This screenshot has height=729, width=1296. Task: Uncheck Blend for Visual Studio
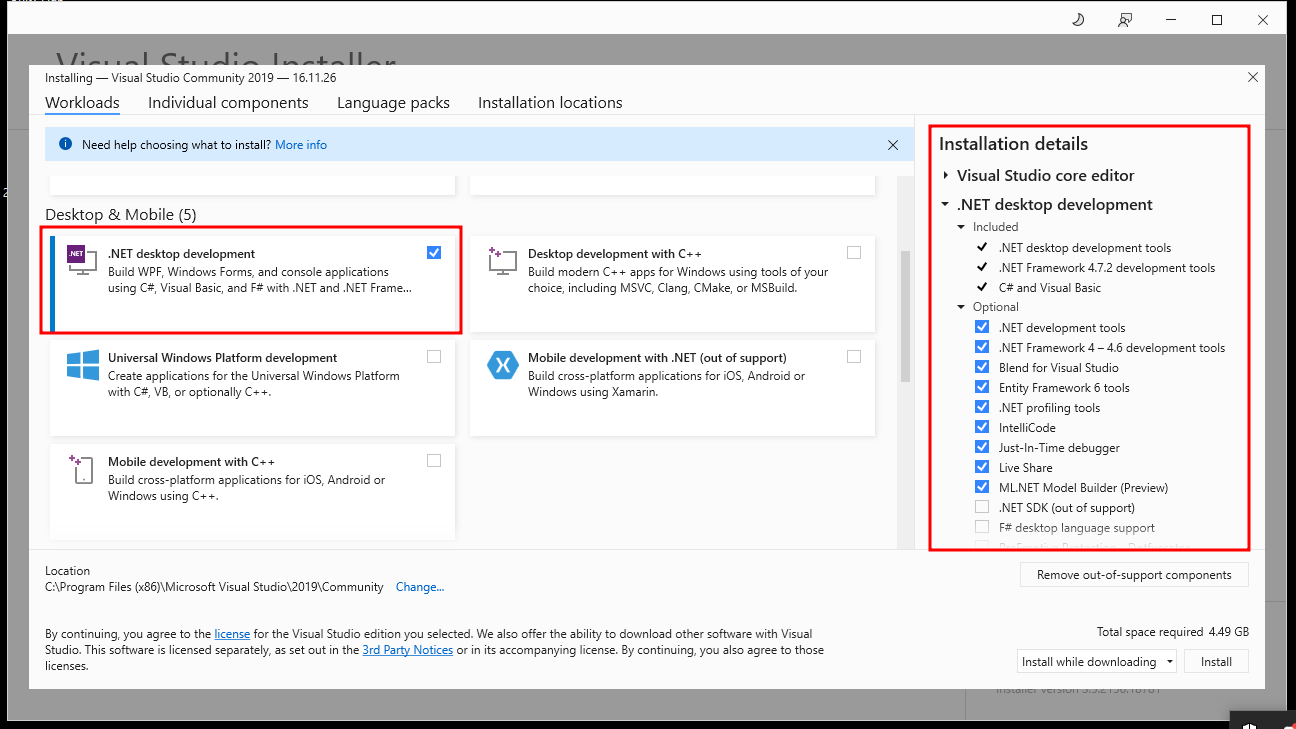coord(982,367)
